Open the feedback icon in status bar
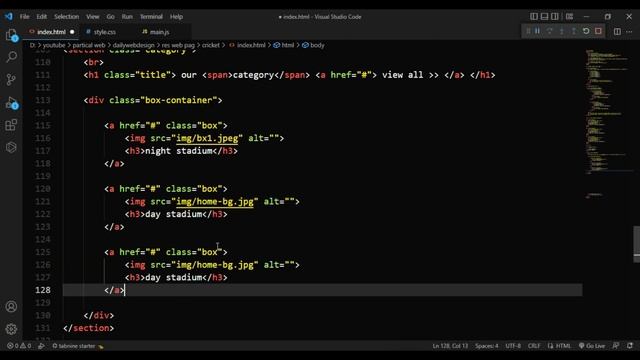Image resolution: width=640 pixels, height=360 pixels. tap(616, 346)
